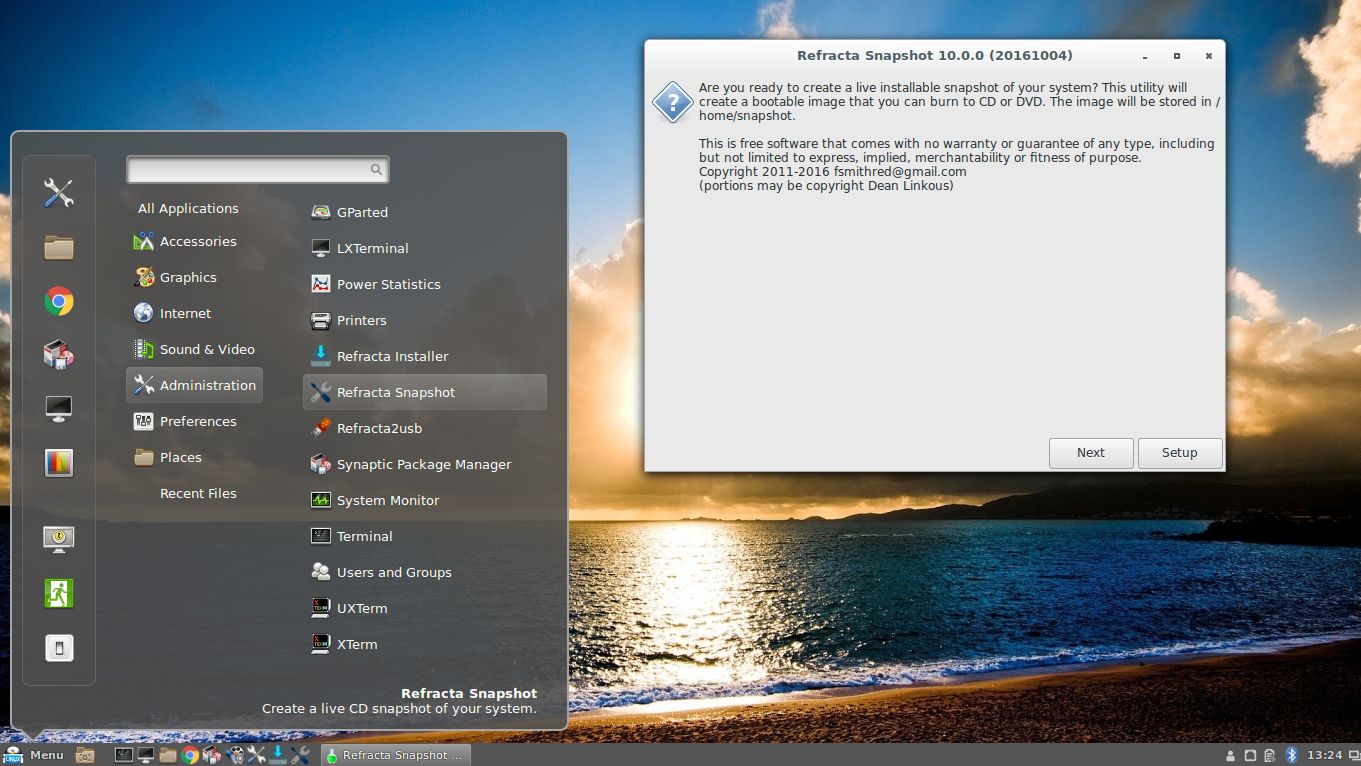
Task: Click the Chrome launcher in the bottom panel
Action: point(190,755)
